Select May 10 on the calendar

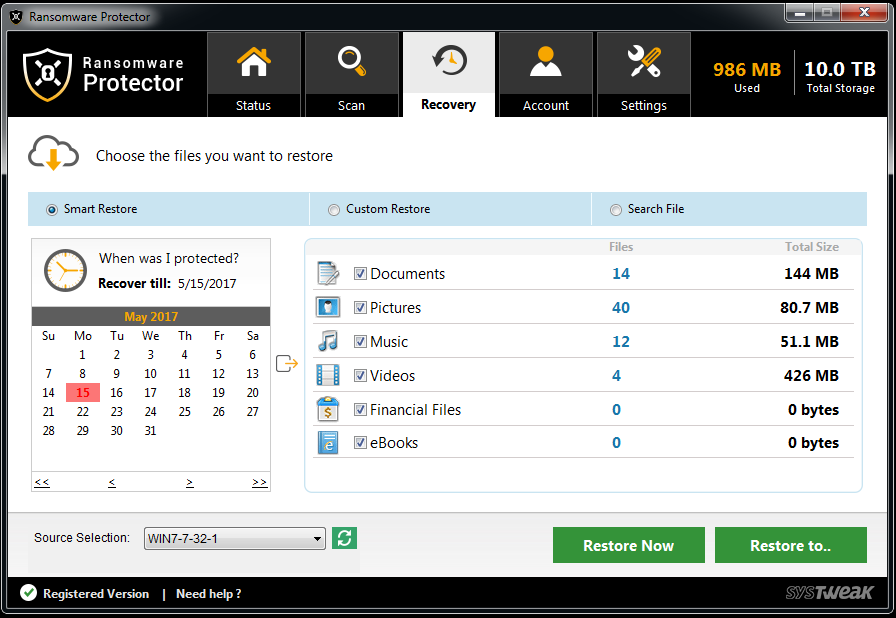[150, 374]
